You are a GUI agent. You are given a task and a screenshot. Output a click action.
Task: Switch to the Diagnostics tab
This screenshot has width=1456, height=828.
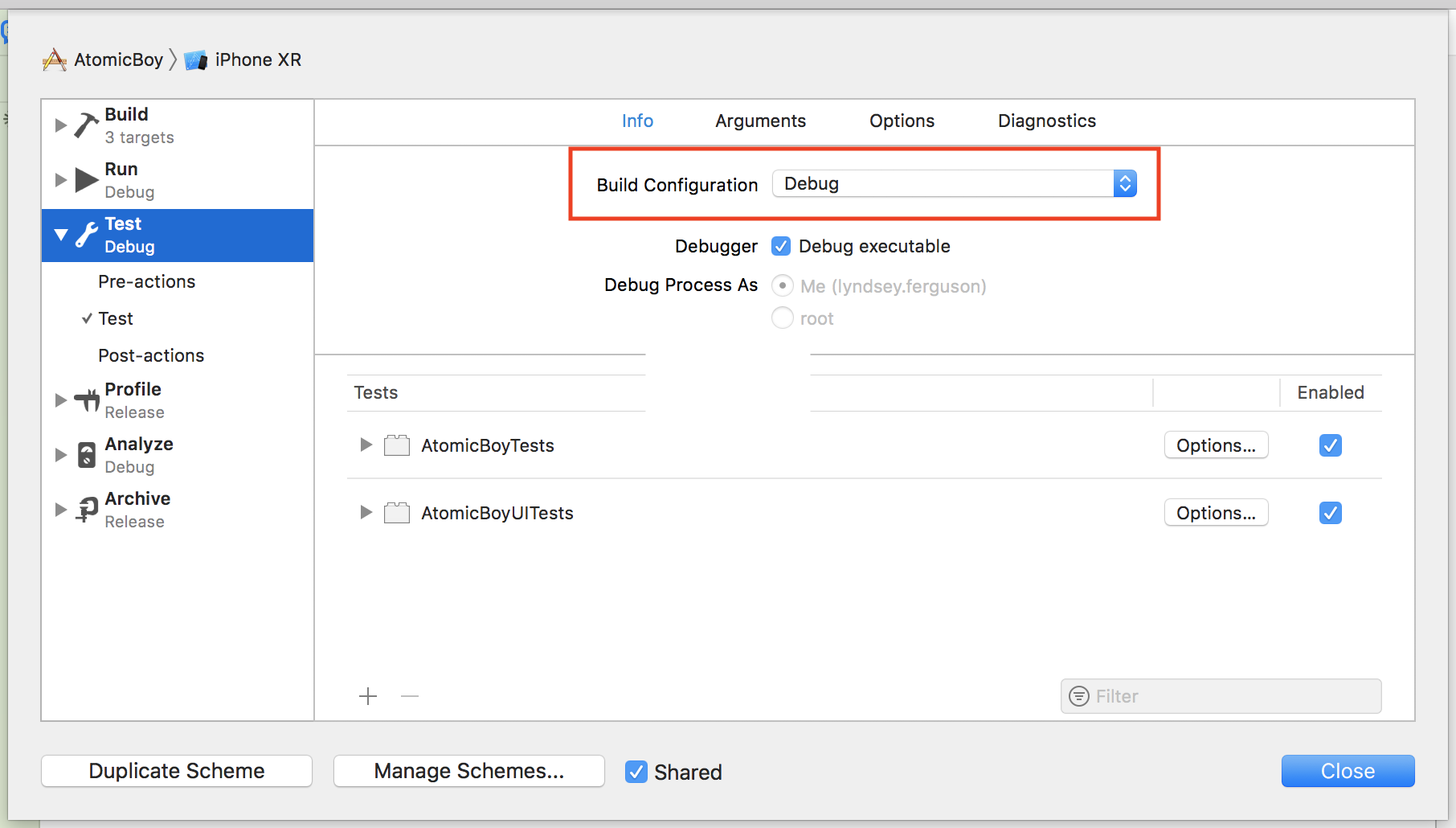(1046, 121)
